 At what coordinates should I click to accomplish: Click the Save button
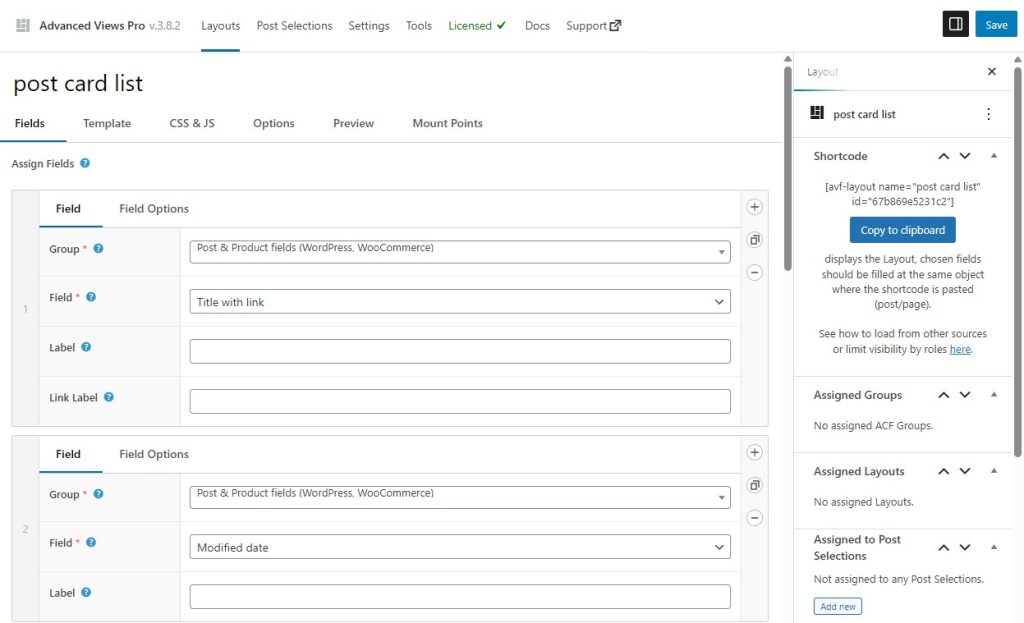coord(996,25)
